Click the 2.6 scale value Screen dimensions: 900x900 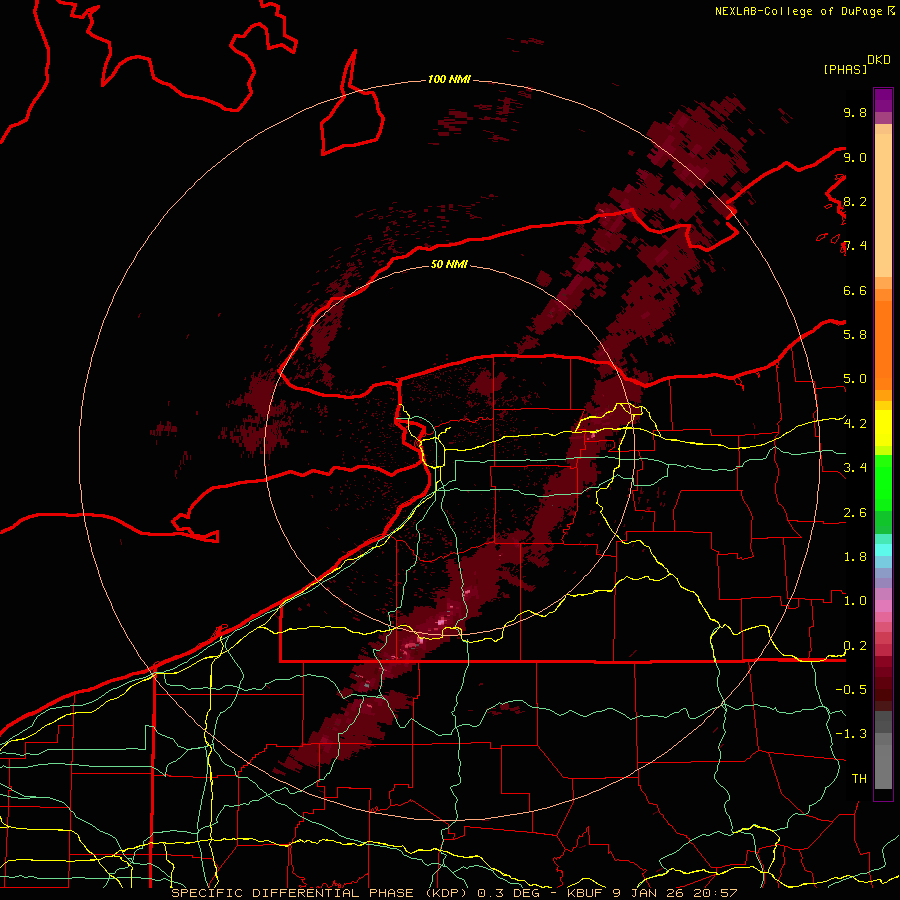point(855,513)
